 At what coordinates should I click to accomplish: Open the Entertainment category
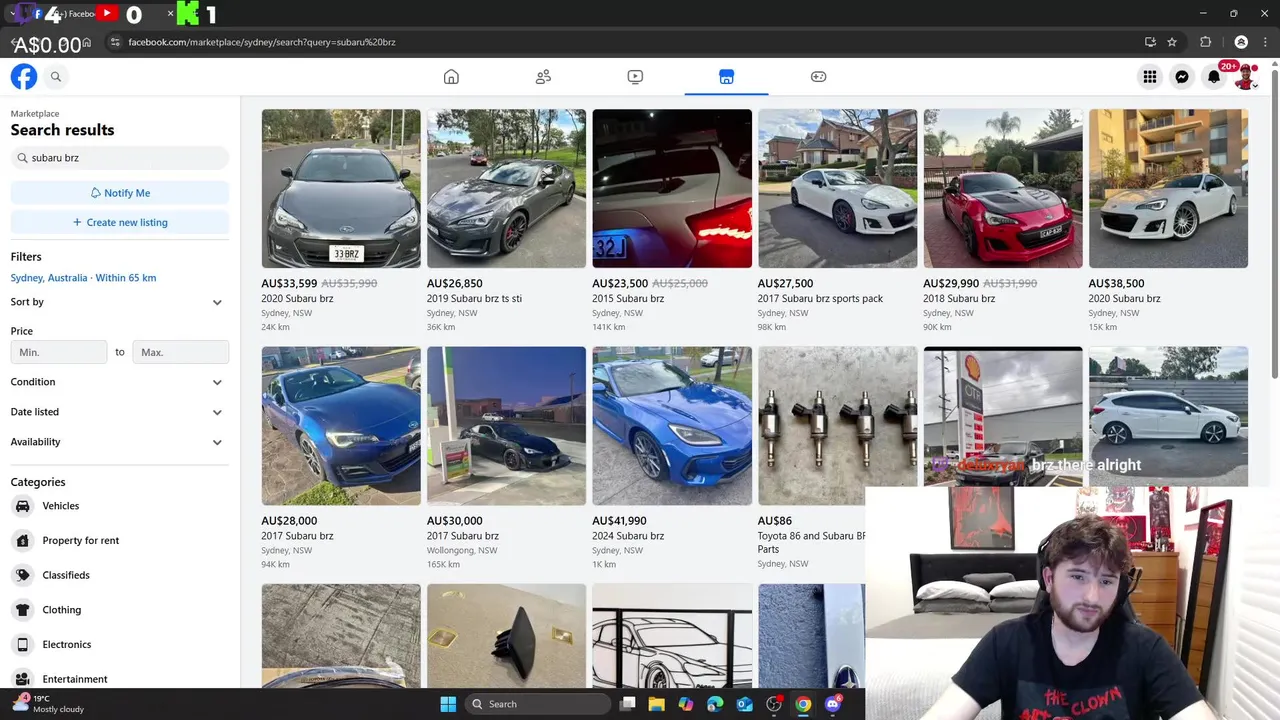tap(75, 679)
